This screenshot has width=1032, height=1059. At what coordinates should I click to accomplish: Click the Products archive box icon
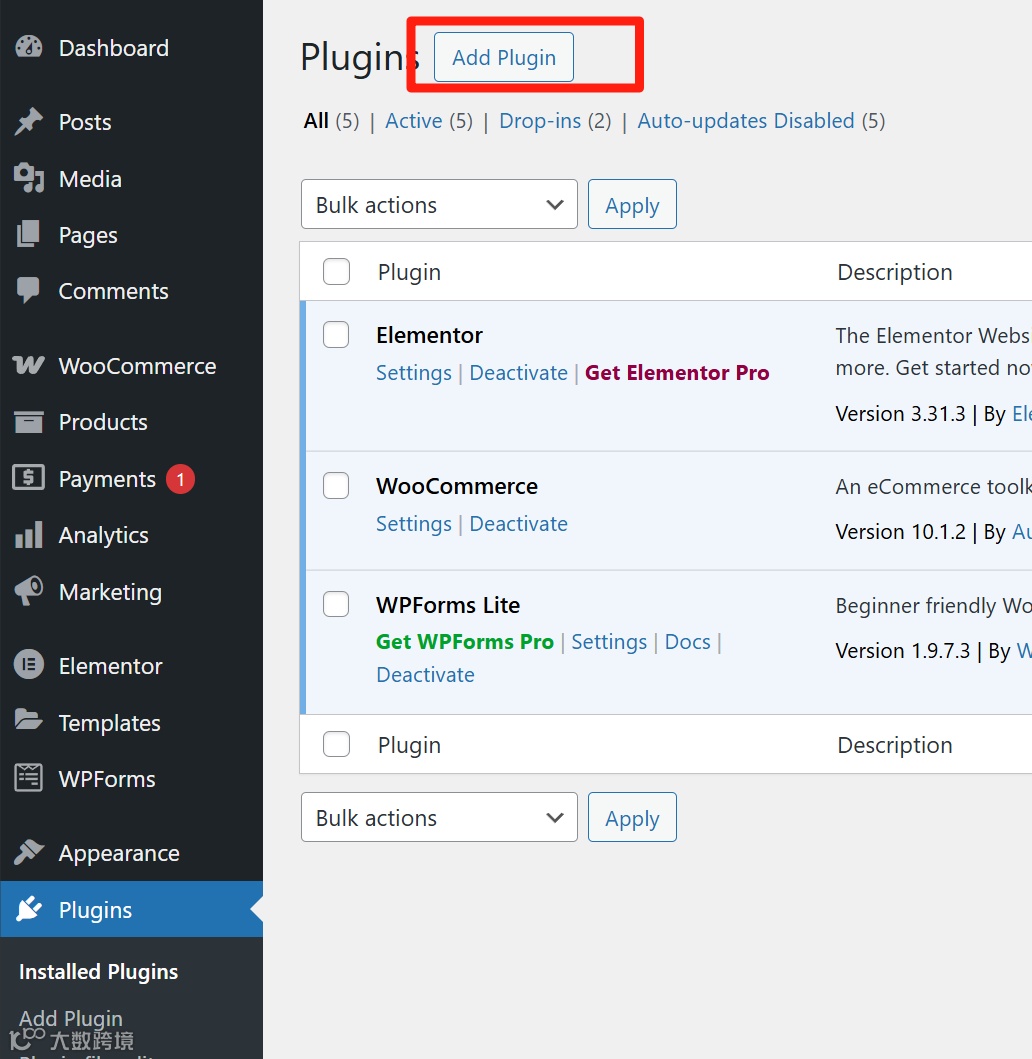tap(28, 421)
